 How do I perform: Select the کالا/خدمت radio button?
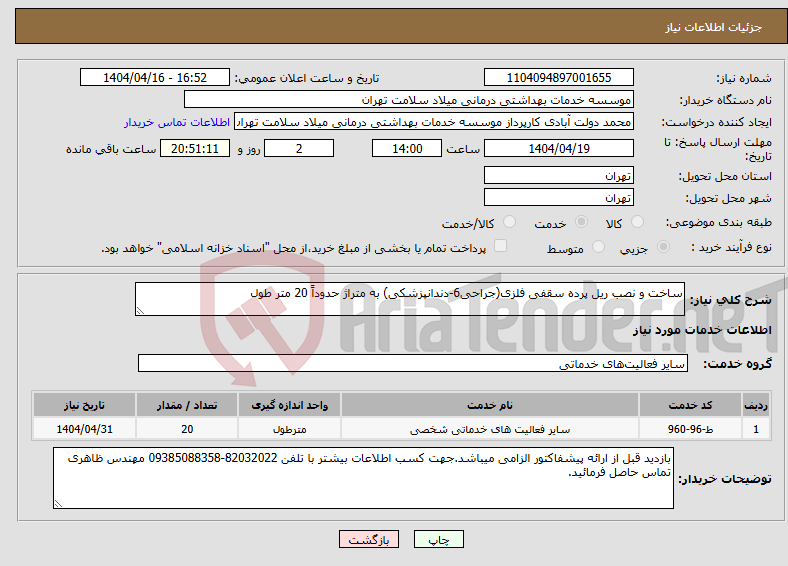pyautogui.click(x=510, y=222)
